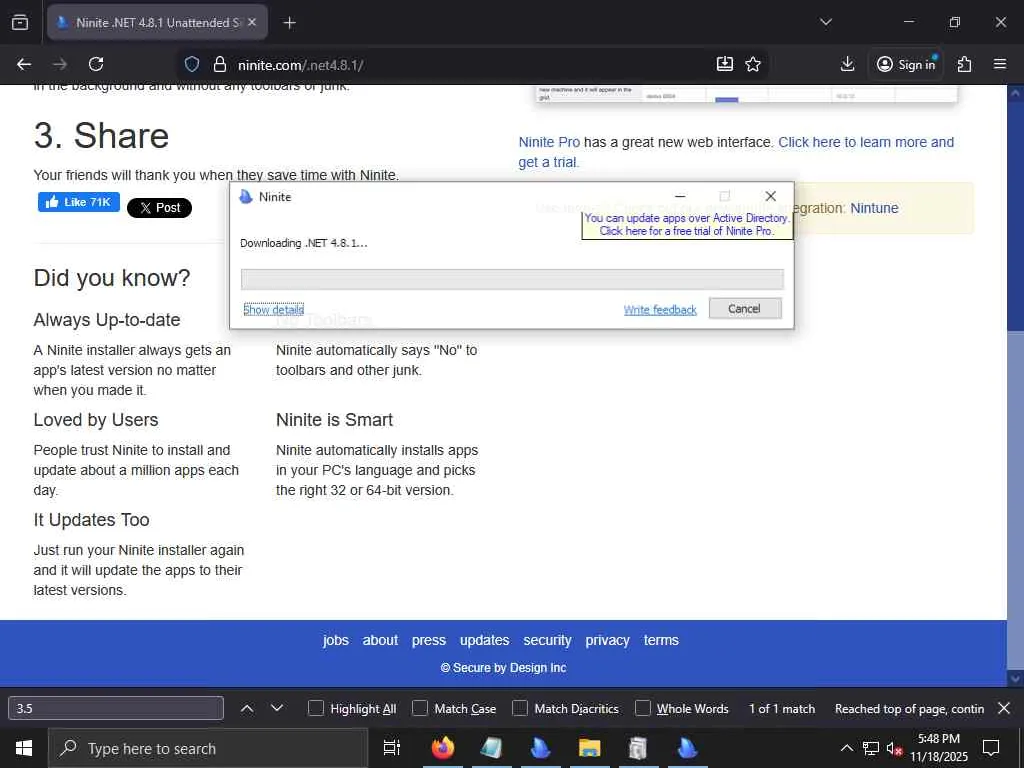
Task: Enable Match Diacritics checkbox
Action: click(x=520, y=709)
